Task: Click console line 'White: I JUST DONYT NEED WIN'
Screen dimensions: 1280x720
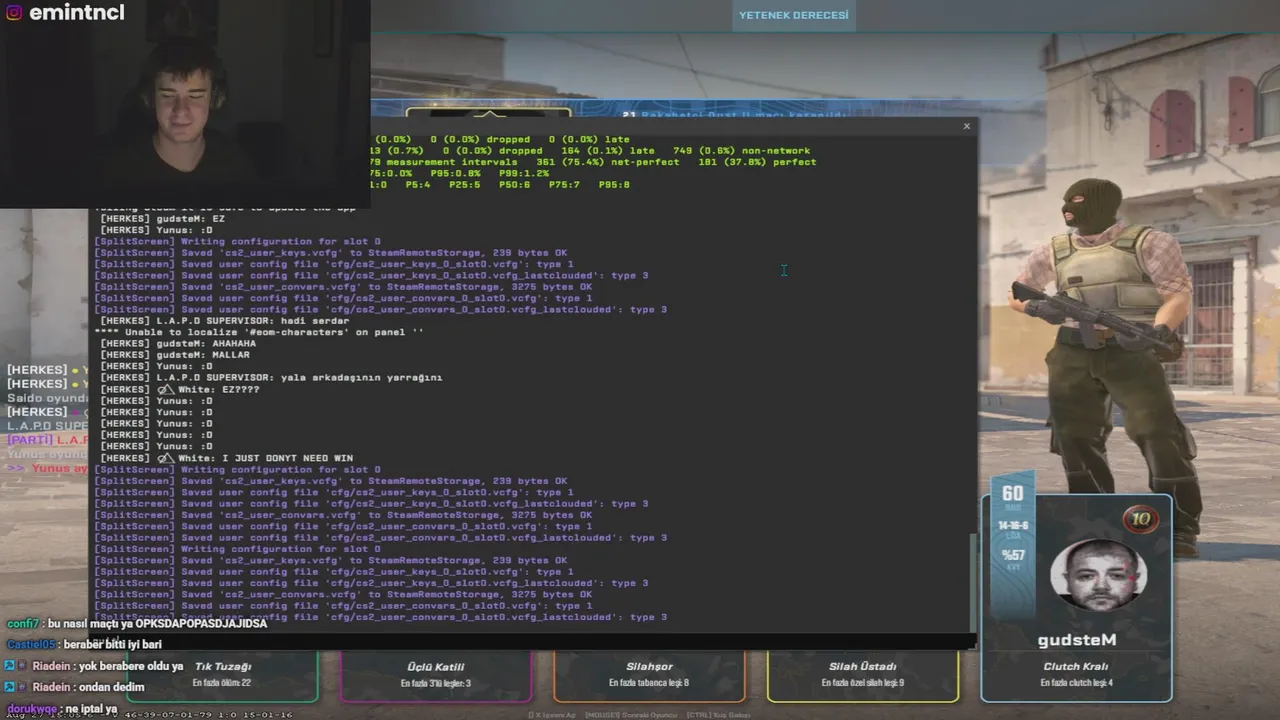Action: coord(226,458)
